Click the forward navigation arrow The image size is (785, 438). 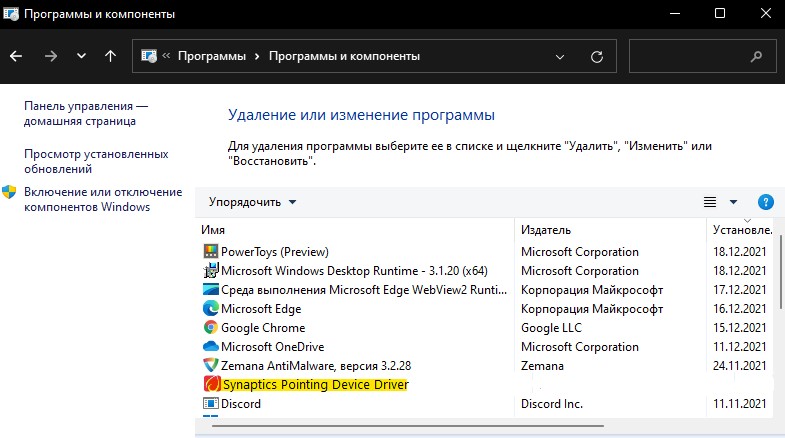click(51, 56)
